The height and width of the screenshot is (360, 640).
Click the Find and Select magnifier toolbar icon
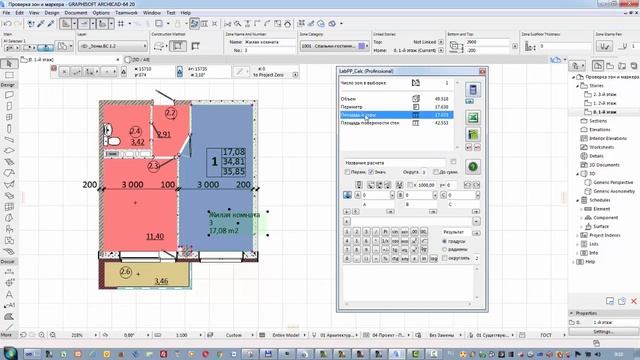238,24
